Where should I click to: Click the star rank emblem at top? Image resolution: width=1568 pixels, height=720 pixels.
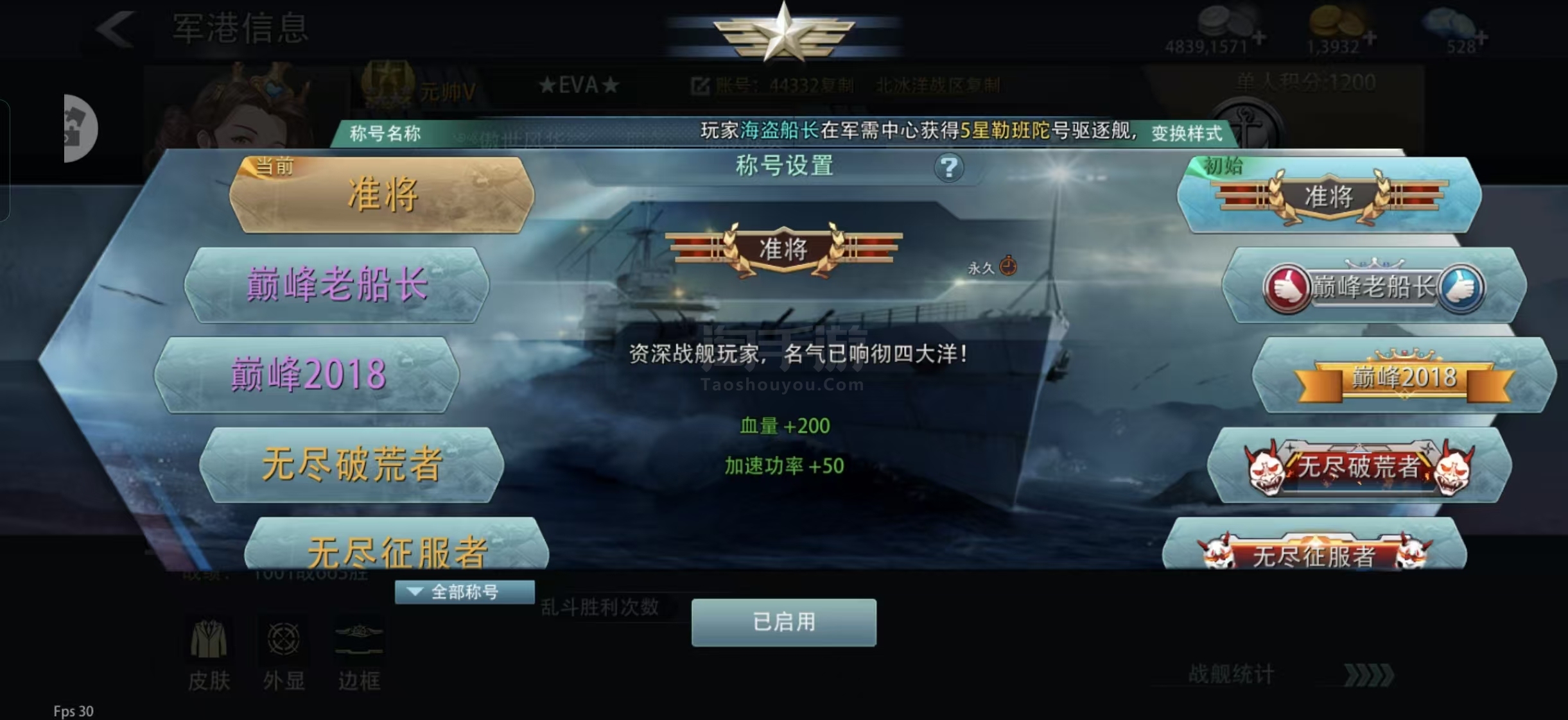pos(783,32)
